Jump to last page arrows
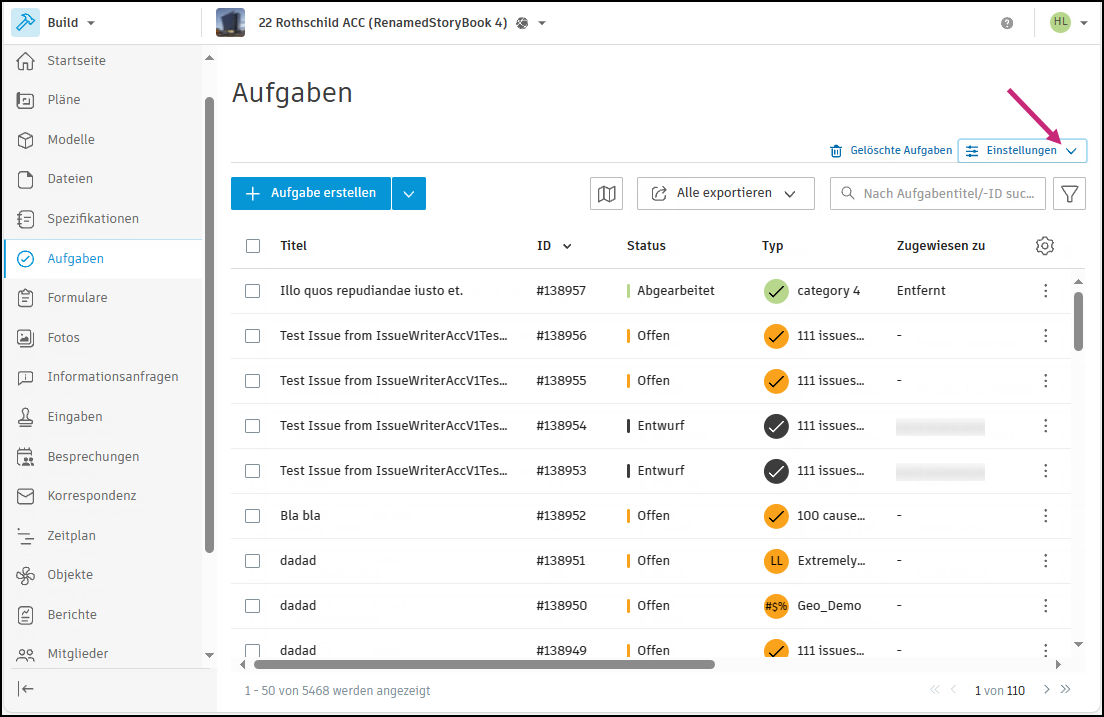This screenshot has height=717, width=1104. pyautogui.click(x=1065, y=690)
